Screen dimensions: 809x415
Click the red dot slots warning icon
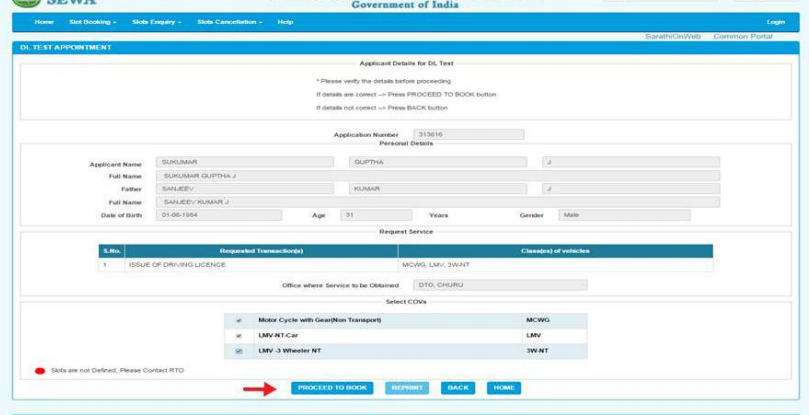tap(40, 371)
